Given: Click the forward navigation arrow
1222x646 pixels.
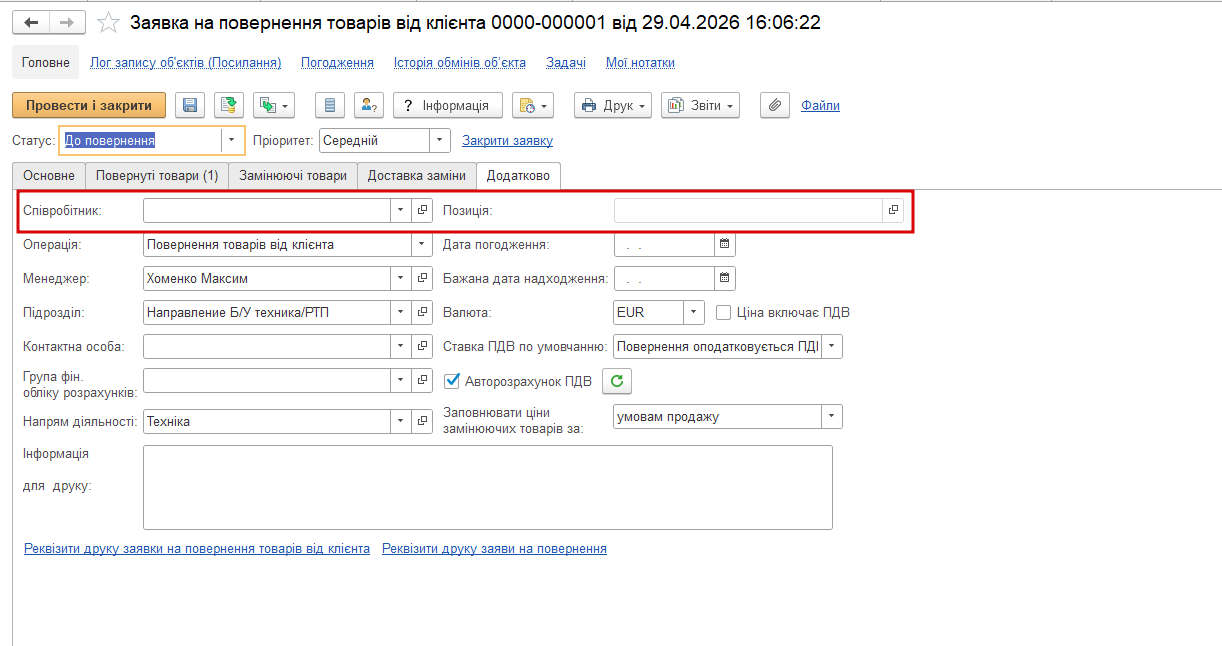Looking at the screenshot, I should coord(67,22).
